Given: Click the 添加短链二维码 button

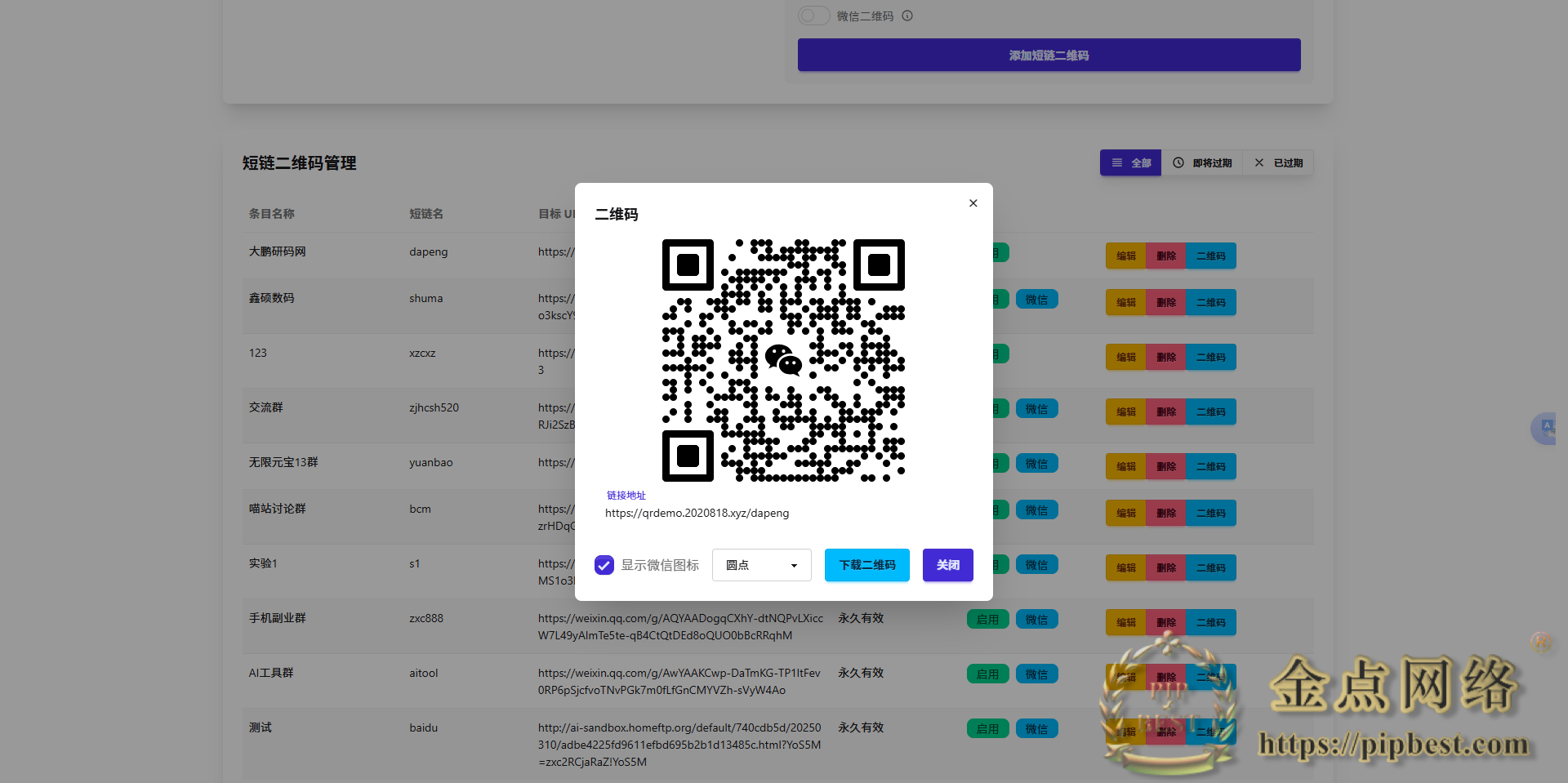Looking at the screenshot, I should point(1049,55).
